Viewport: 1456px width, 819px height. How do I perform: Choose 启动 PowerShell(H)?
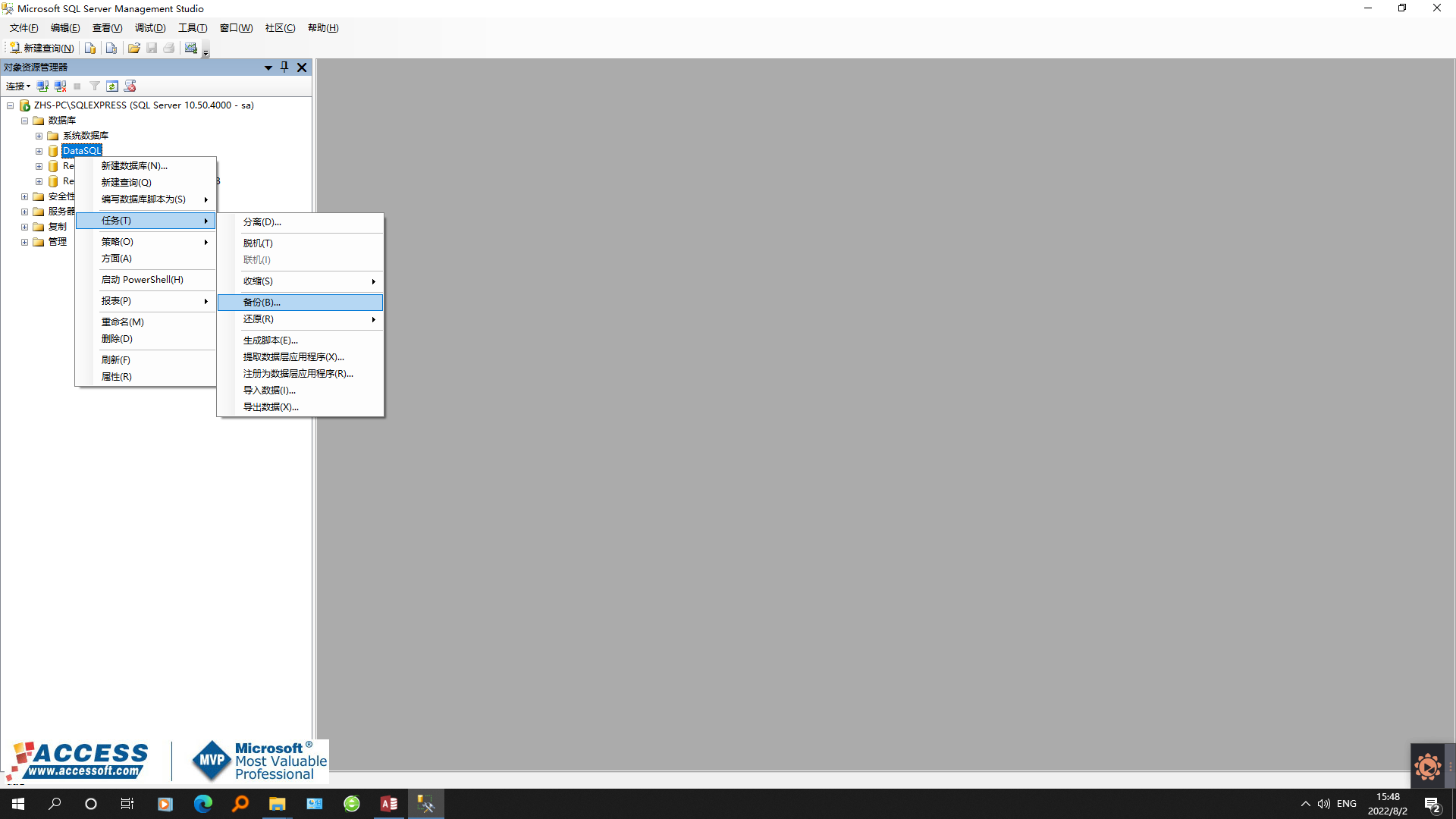tap(146, 280)
